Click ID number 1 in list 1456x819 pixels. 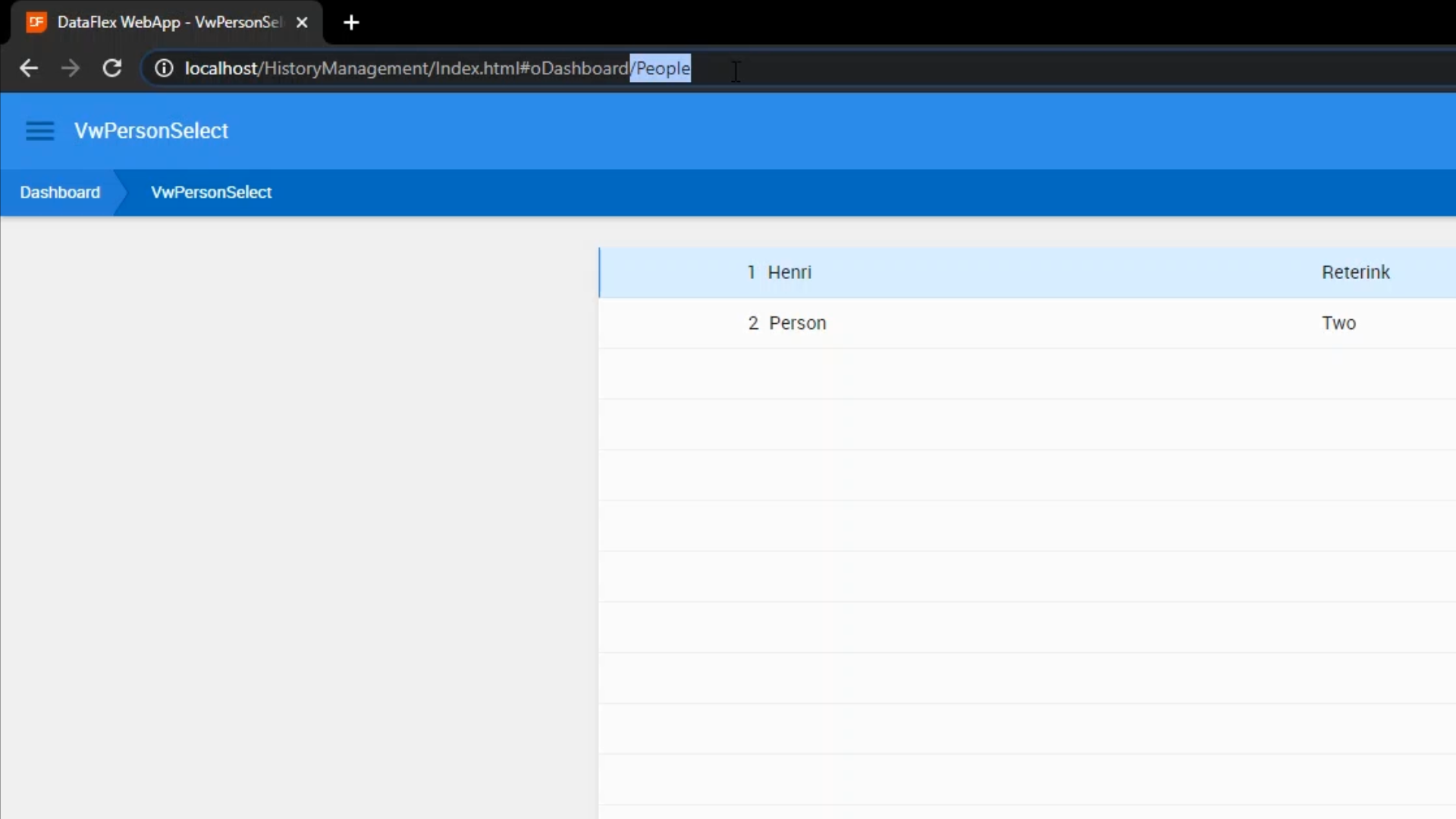coord(751,272)
